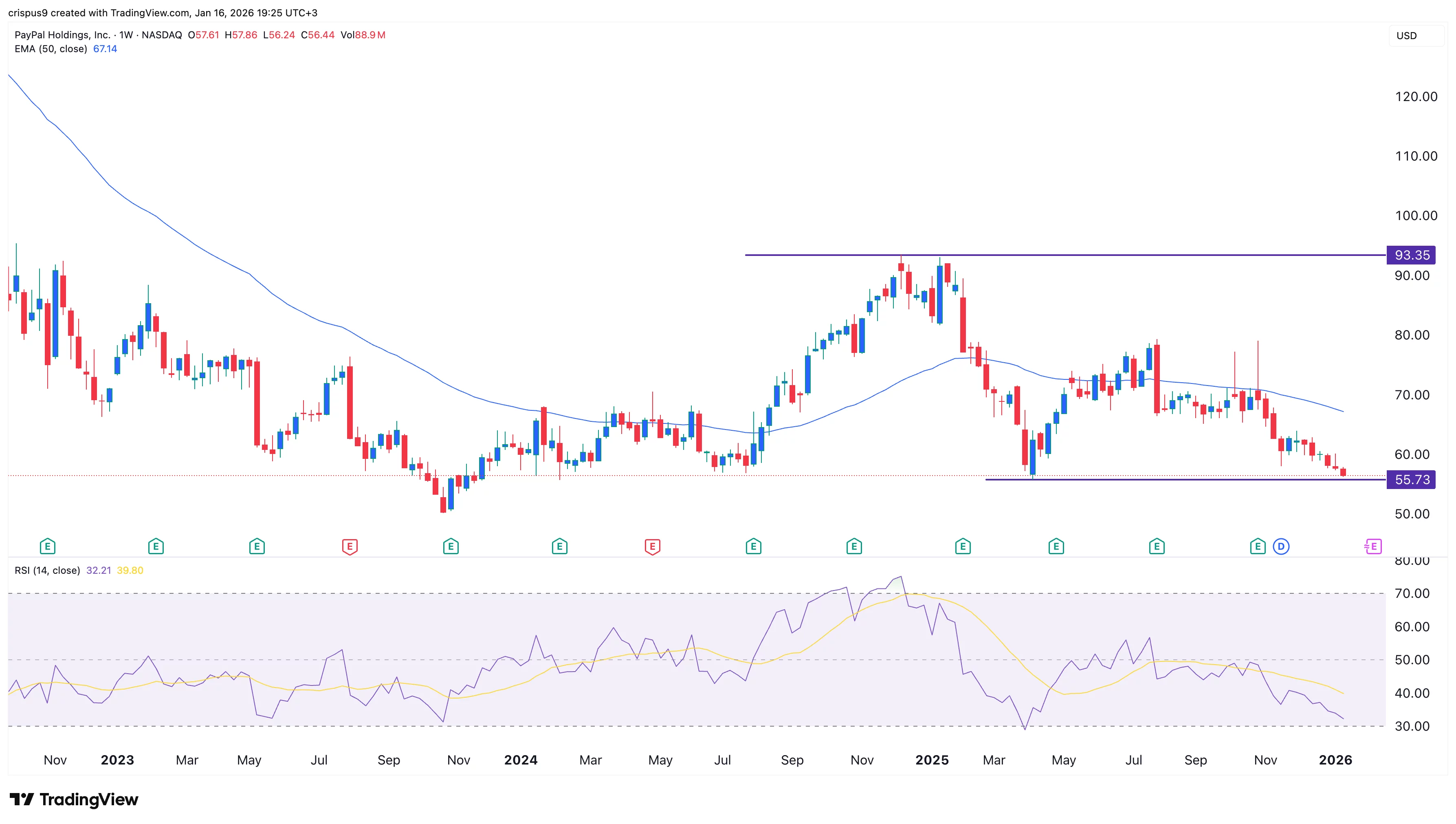This screenshot has height=824, width=1456.
Task: Click the blue dividend D icon
Action: pyautogui.click(x=1281, y=546)
